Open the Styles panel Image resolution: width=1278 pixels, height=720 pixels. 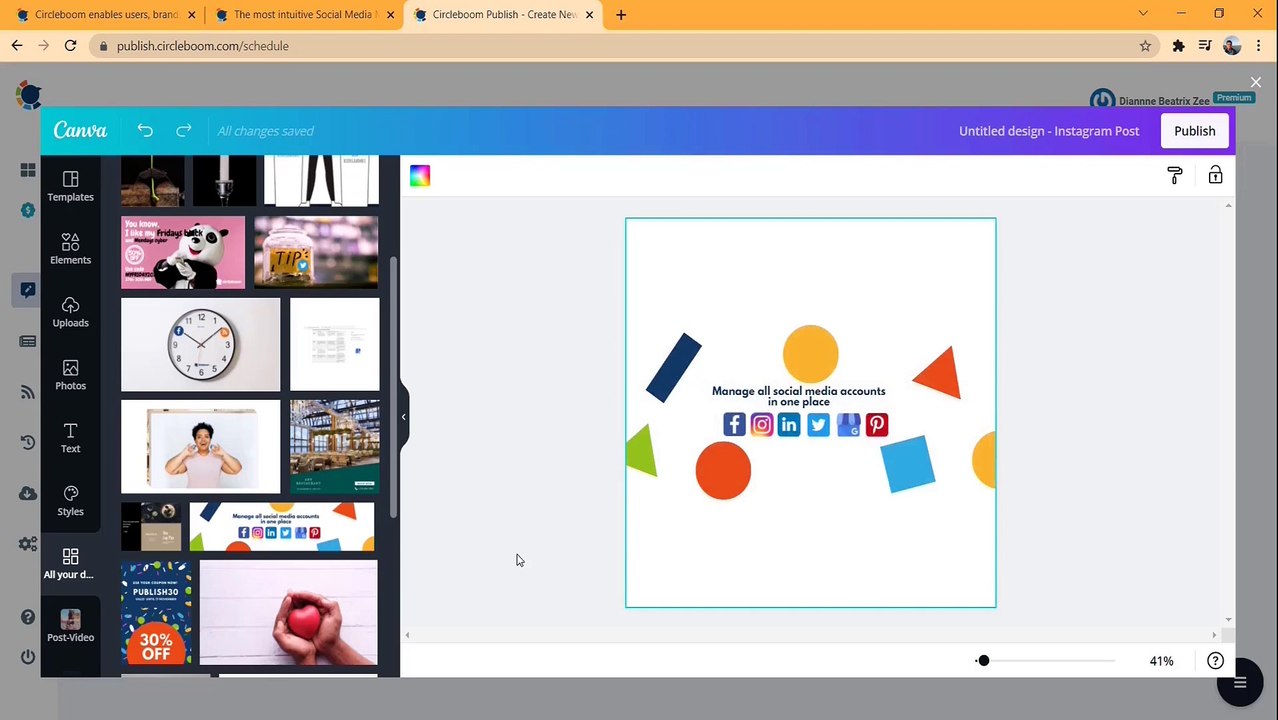coord(70,501)
